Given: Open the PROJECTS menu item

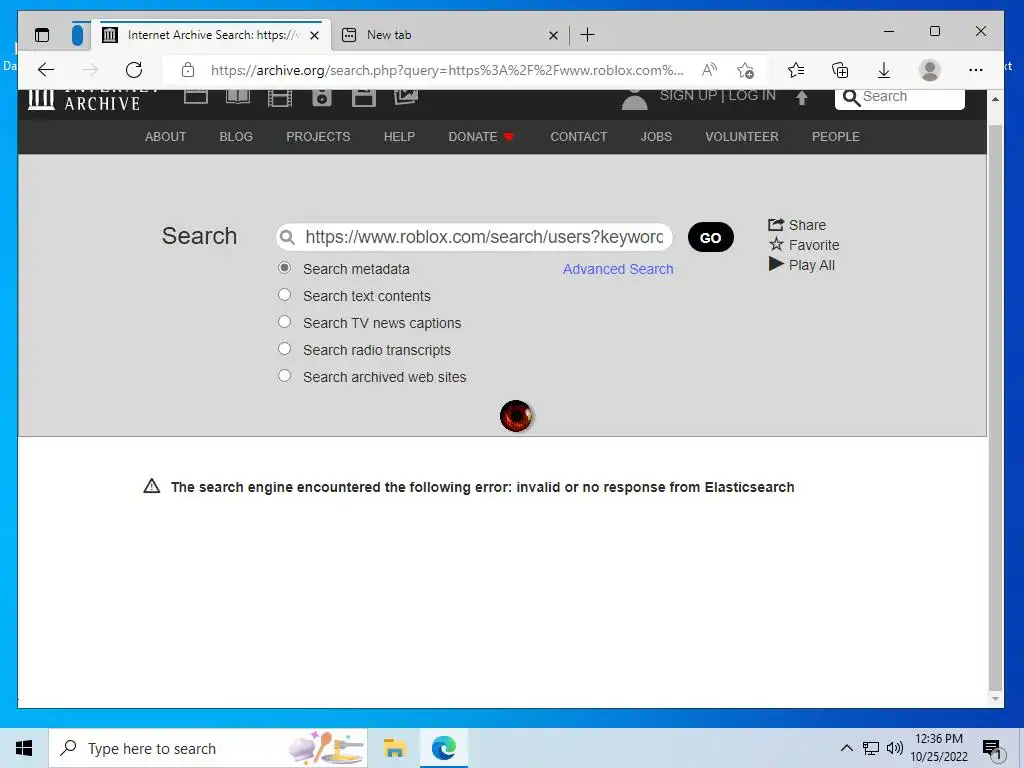Looking at the screenshot, I should (318, 136).
